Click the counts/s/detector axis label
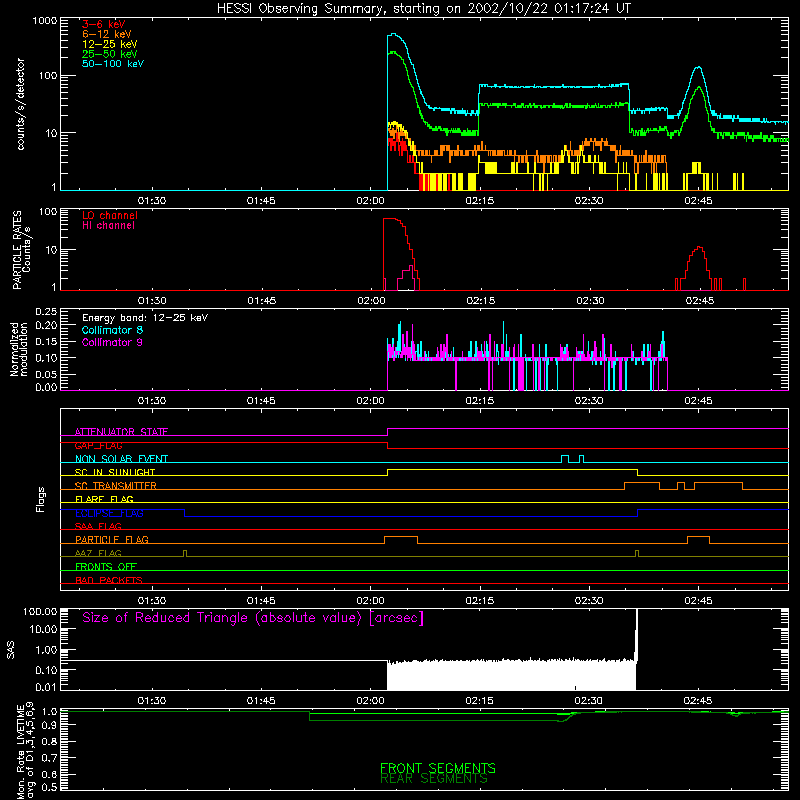Screen dimensions: 800x800 [20, 104]
